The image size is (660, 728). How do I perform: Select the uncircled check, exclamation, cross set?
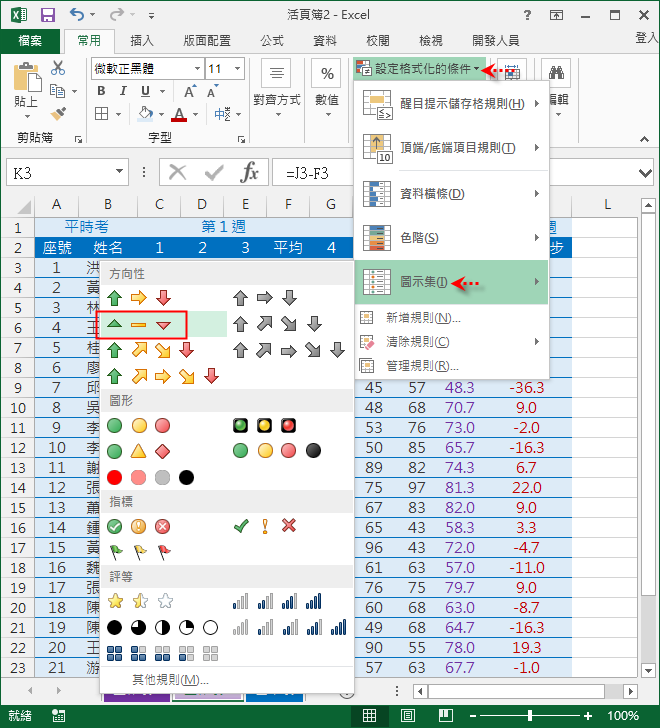point(265,526)
